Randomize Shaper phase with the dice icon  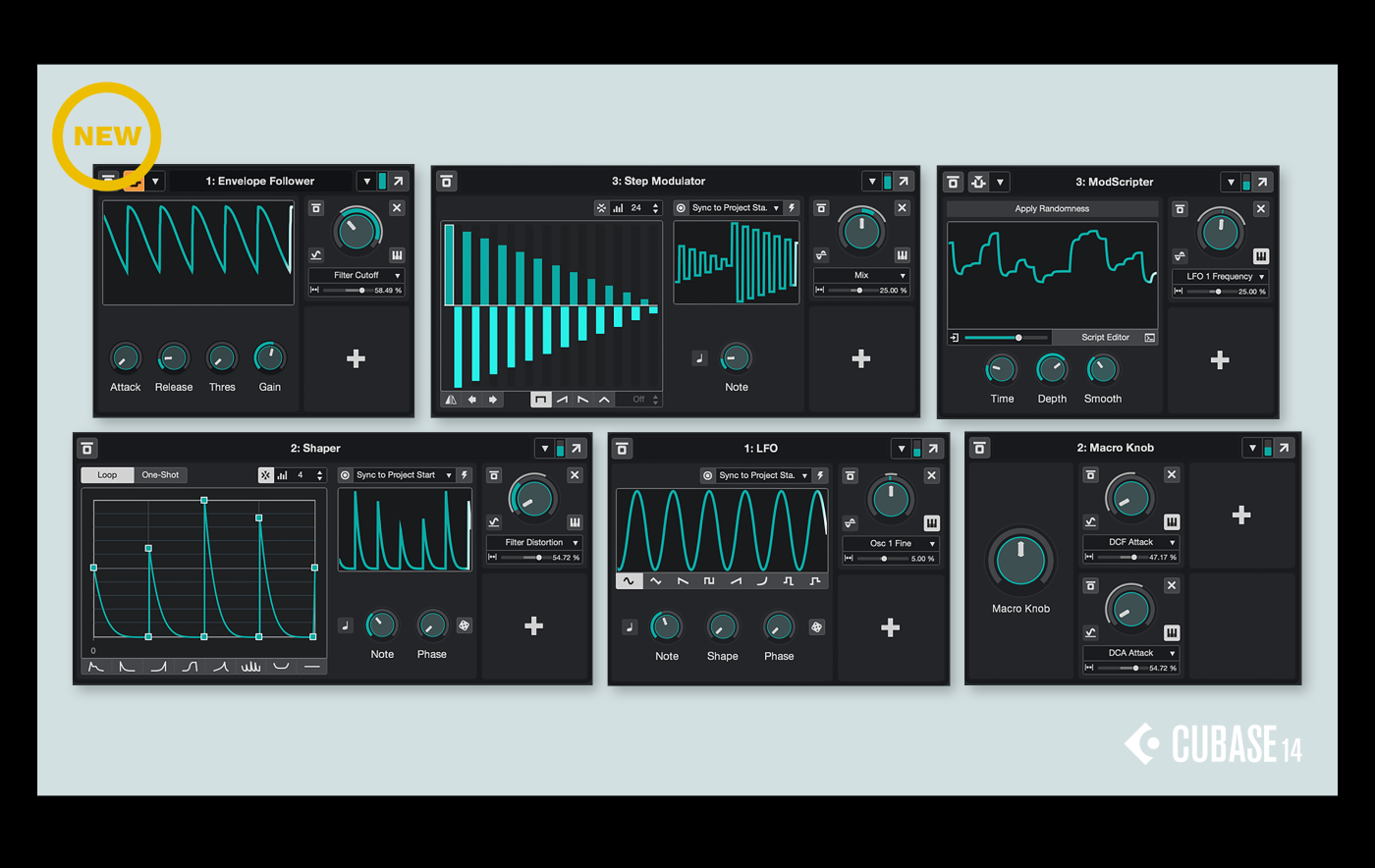tap(464, 625)
